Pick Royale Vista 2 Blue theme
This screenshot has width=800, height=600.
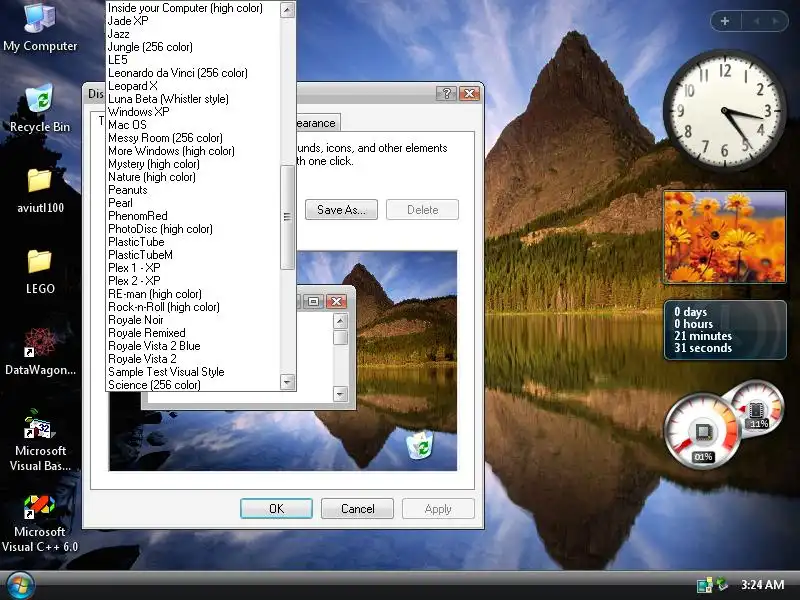click(x=193, y=346)
